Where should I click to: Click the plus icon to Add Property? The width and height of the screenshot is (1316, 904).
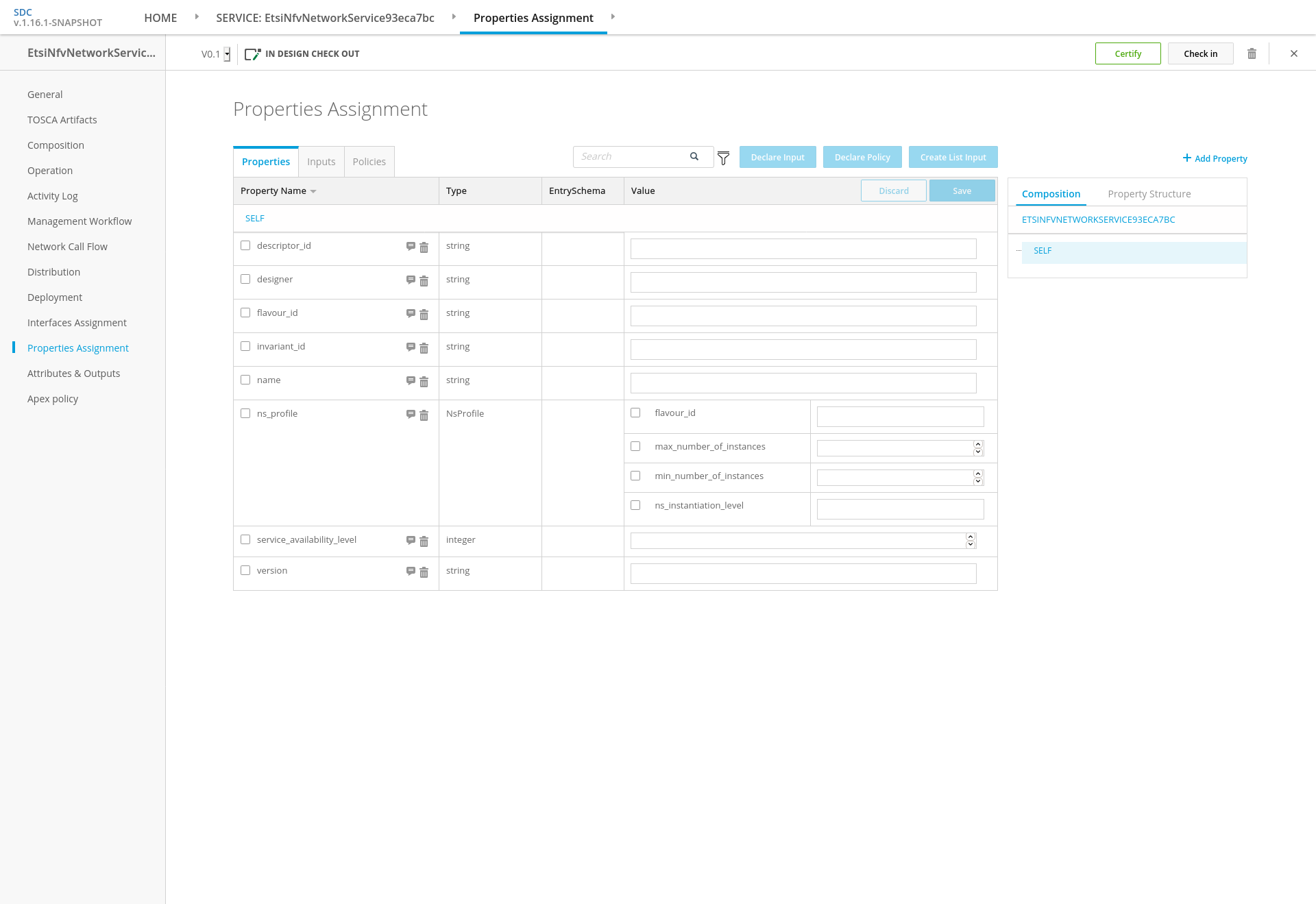click(x=1186, y=158)
